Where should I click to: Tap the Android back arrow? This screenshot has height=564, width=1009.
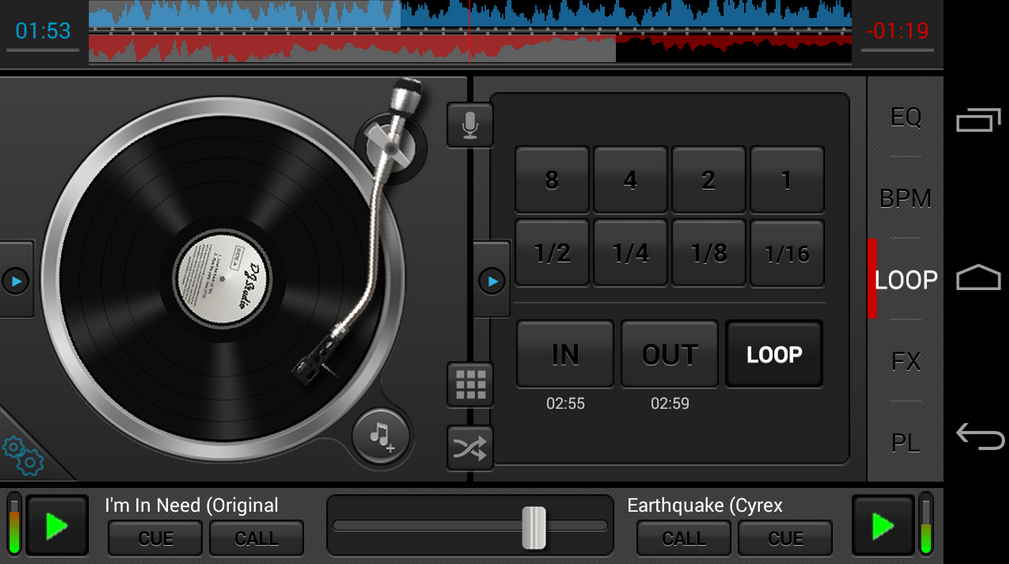pos(979,437)
